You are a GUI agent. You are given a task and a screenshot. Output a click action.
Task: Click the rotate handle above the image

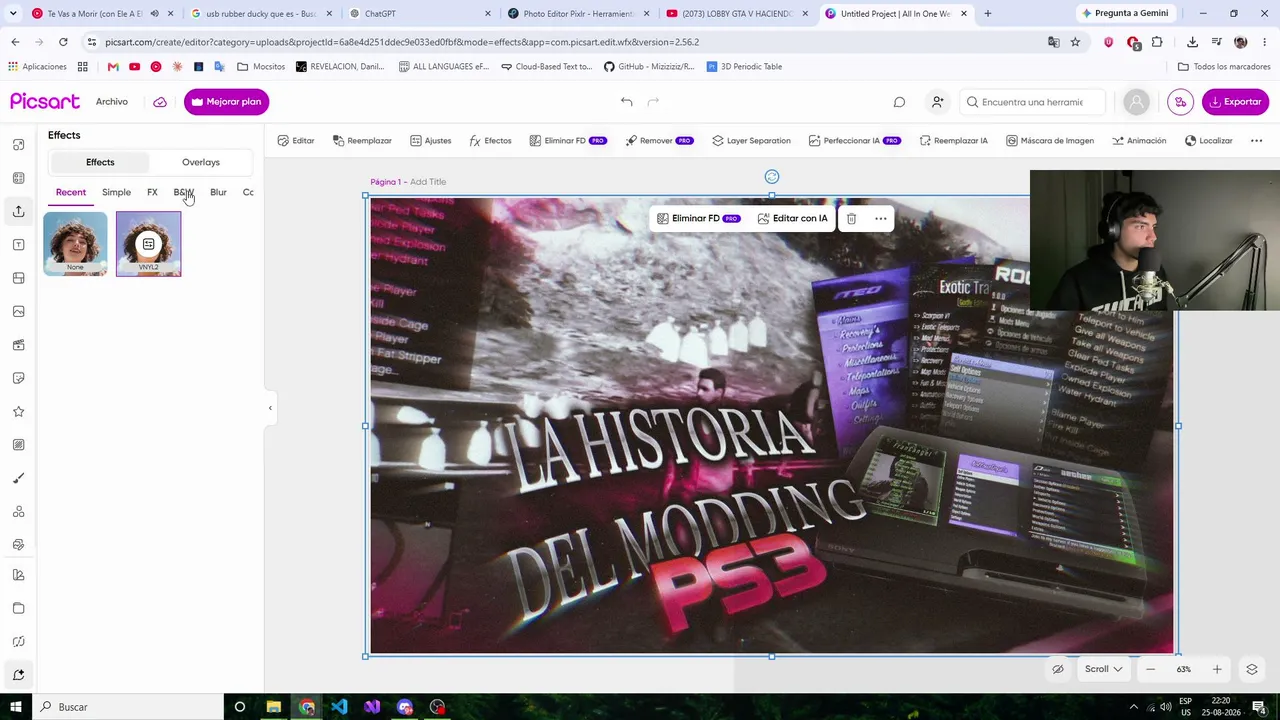coord(772,177)
